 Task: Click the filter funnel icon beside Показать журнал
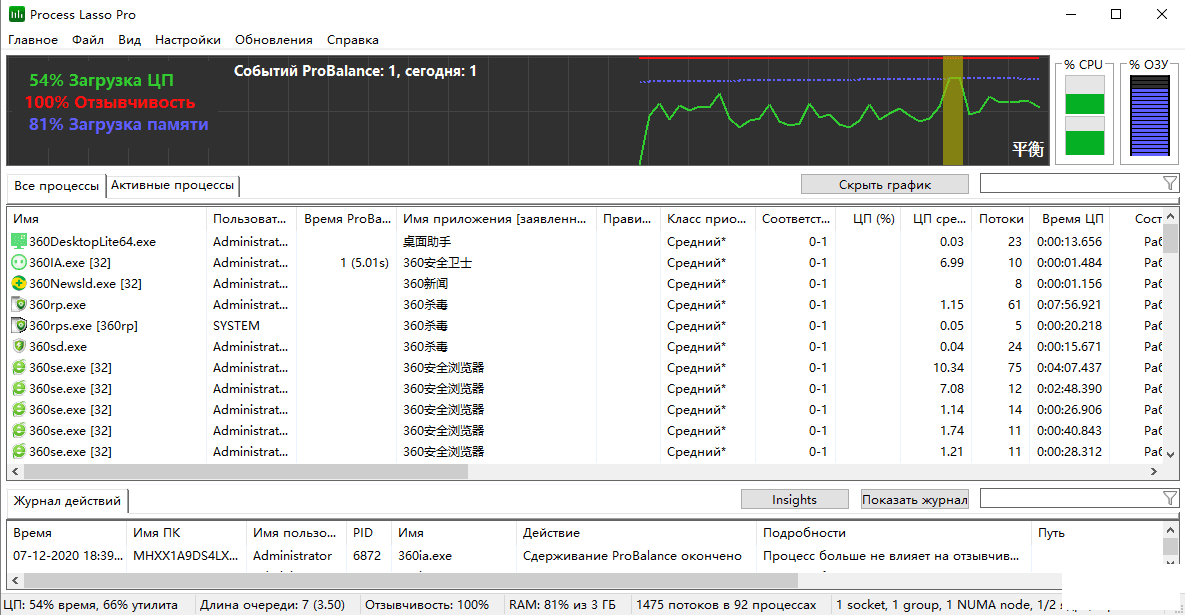point(1169,499)
